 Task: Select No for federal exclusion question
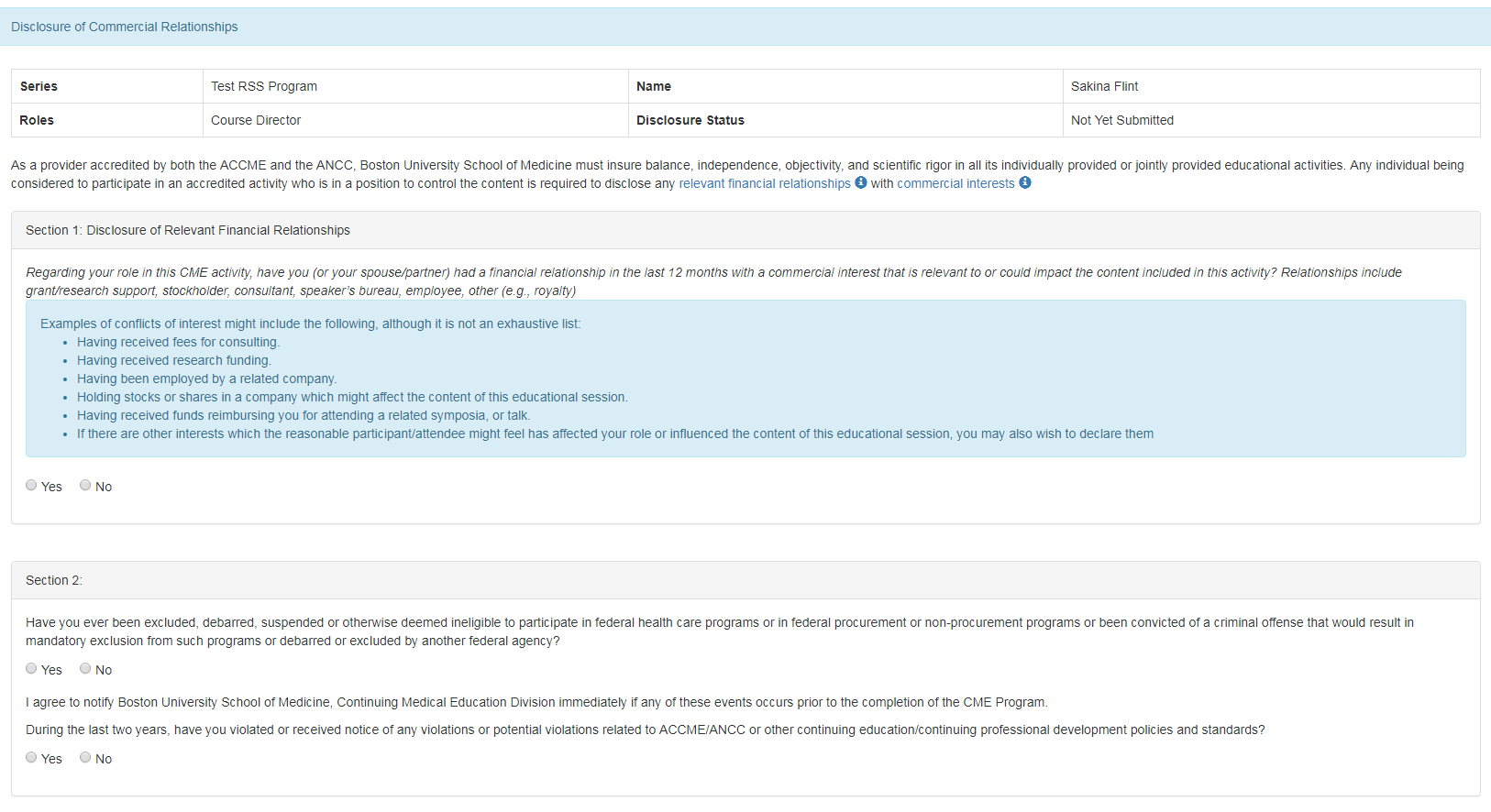click(x=85, y=668)
